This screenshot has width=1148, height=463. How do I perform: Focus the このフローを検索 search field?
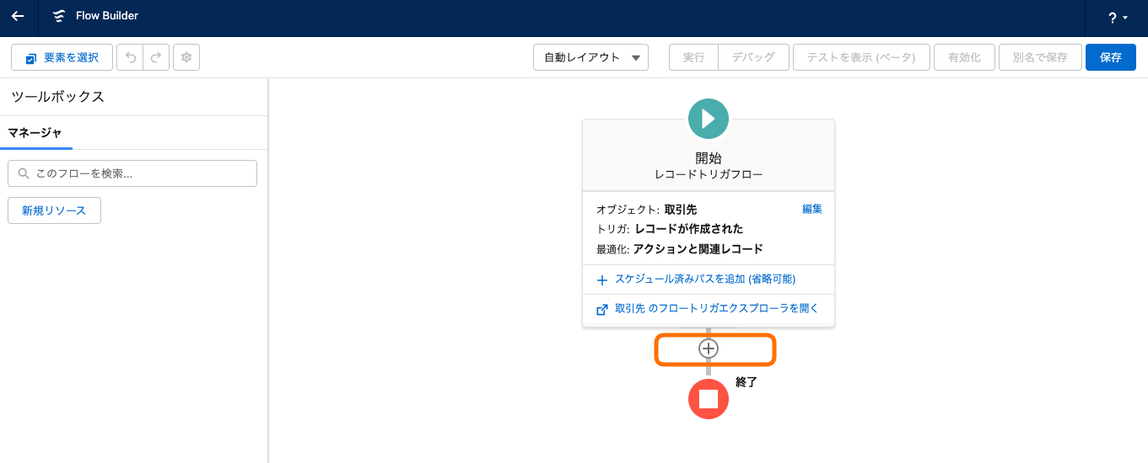click(133, 174)
